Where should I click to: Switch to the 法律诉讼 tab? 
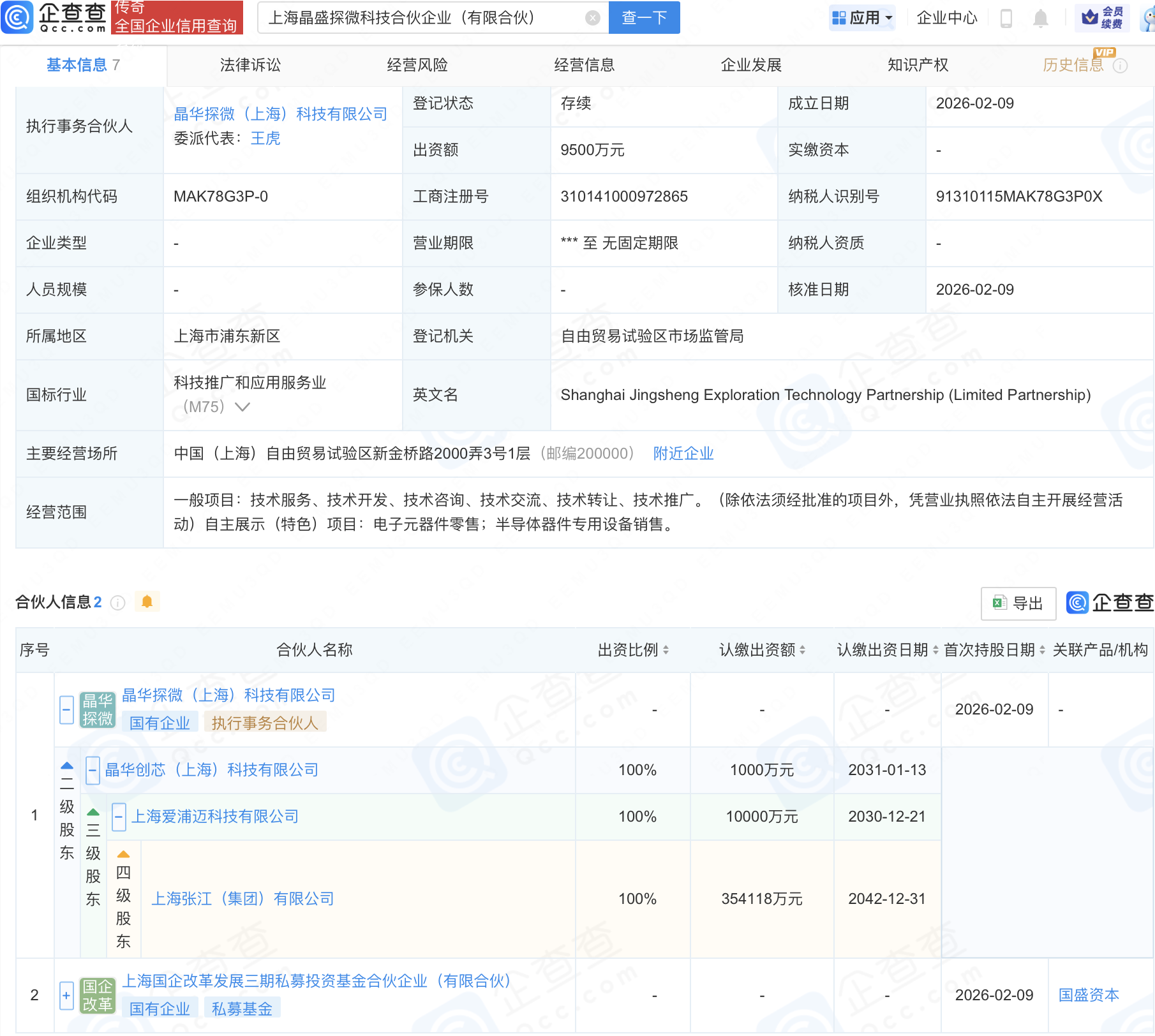click(250, 65)
